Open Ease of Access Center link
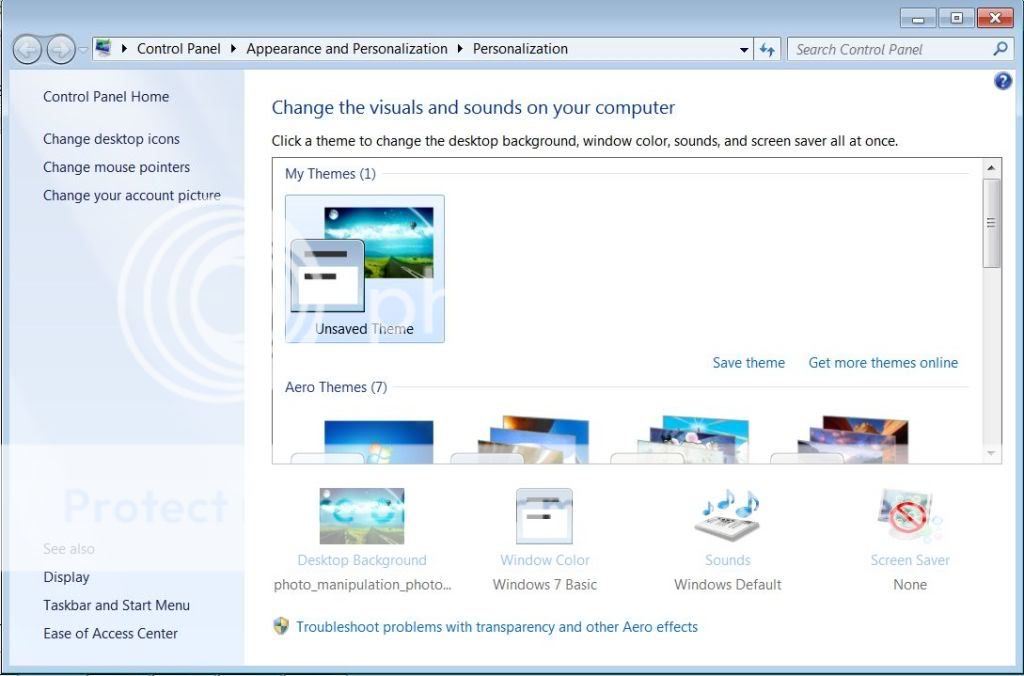The height and width of the screenshot is (676, 1024). pyautogui.click(x=110, y=634)
